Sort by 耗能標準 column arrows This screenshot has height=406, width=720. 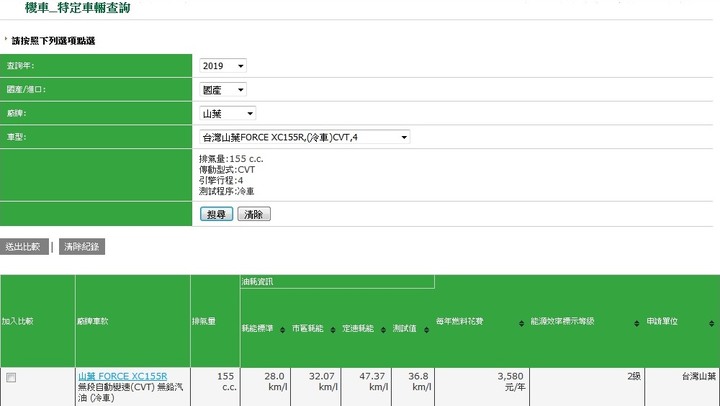[x=282, y=330]
